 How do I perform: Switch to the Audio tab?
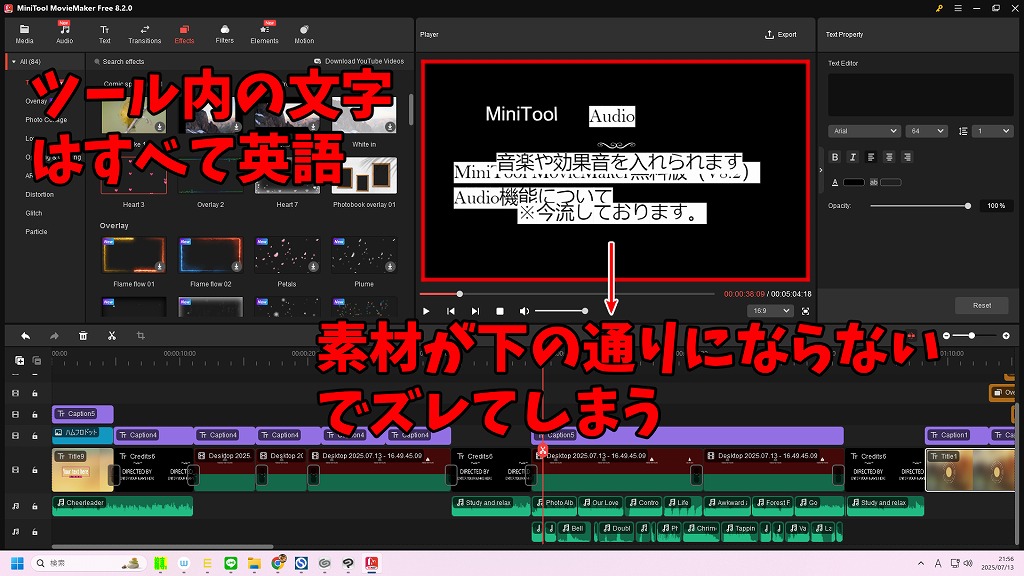tap(65, 35)
